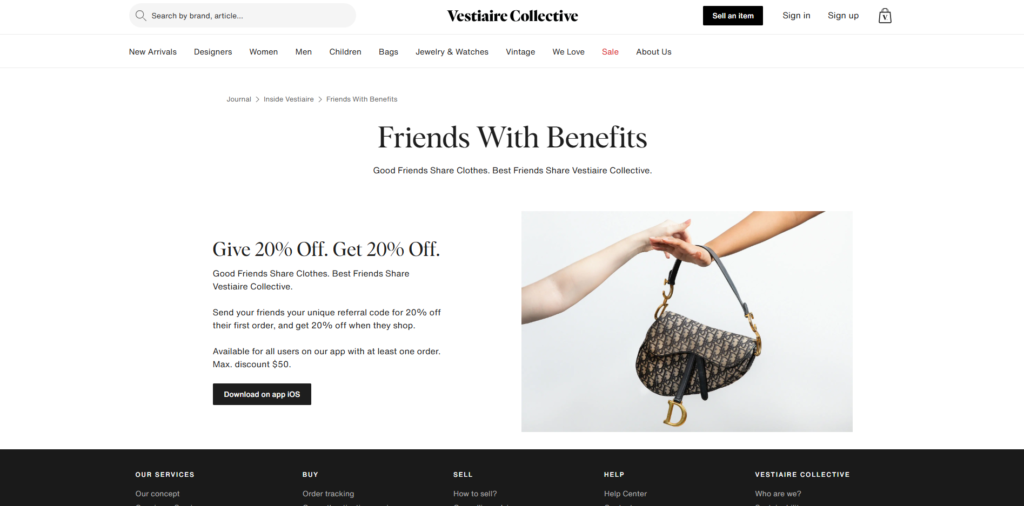This screenshot has width=1024, height=506.
Task: Open the Jewelry & Watches menu
Action: pos(452,52)
